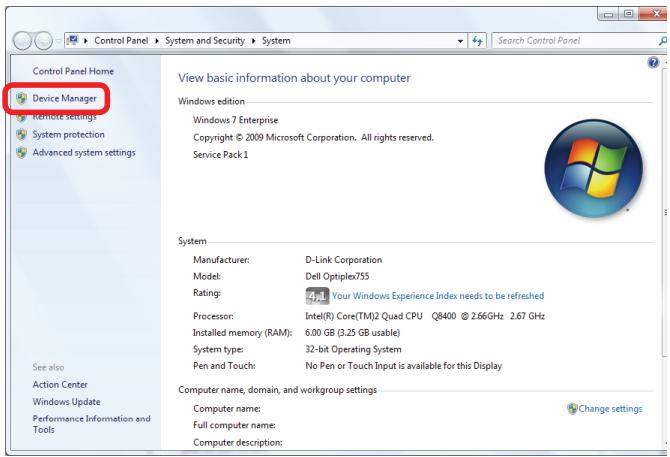
Task: Click the Change settings shield icon
Action: [572, 409]
